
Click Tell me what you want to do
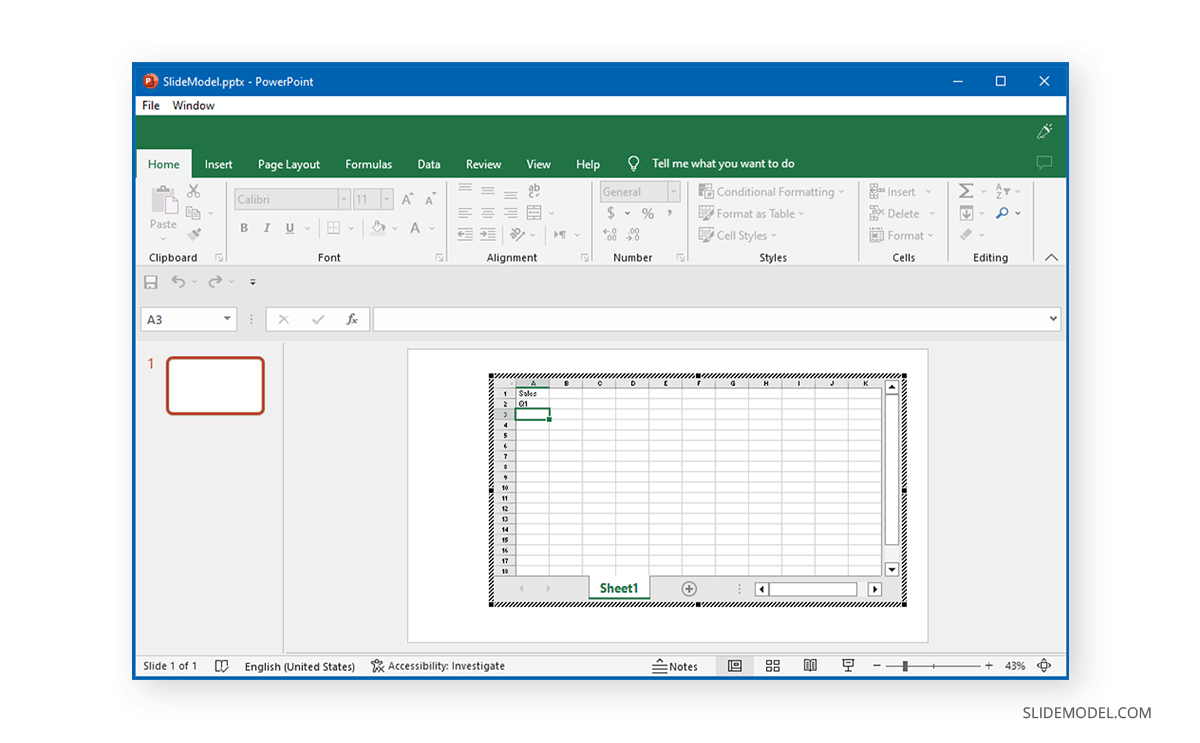tap(723, 163)
